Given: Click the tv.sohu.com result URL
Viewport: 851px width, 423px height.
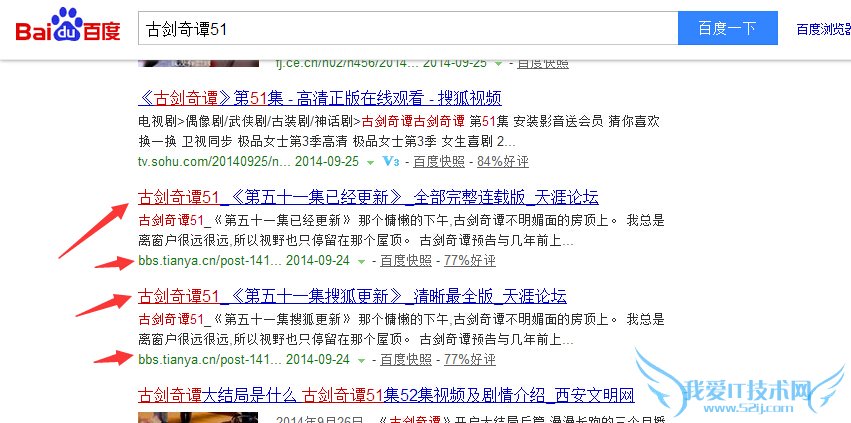Looking at the screenshot, I should point(215,161).
